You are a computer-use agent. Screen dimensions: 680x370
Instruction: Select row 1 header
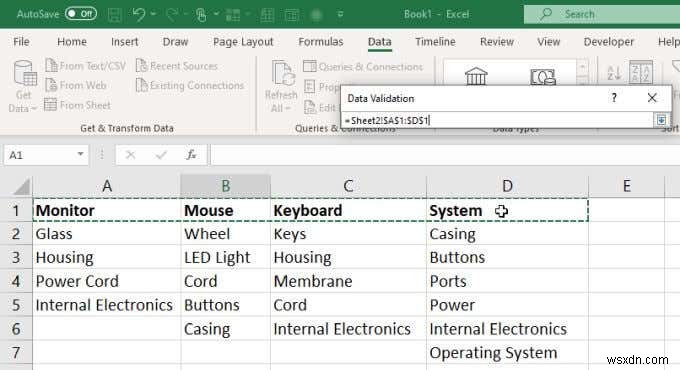[x=16, y=210]
